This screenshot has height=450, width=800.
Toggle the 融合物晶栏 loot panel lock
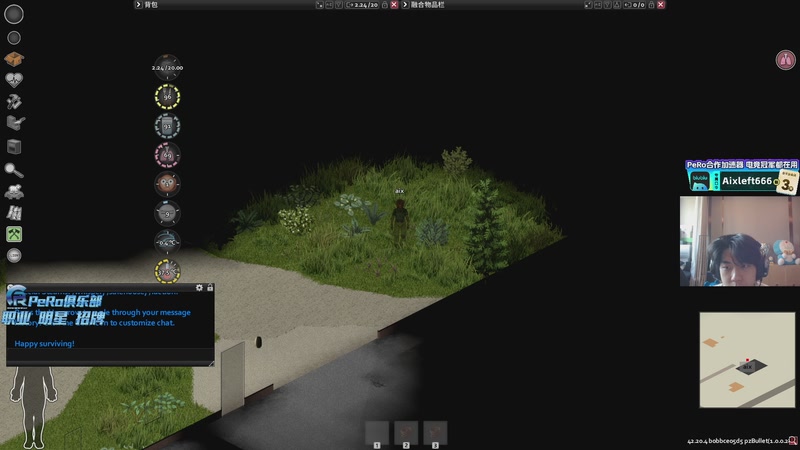651,5
